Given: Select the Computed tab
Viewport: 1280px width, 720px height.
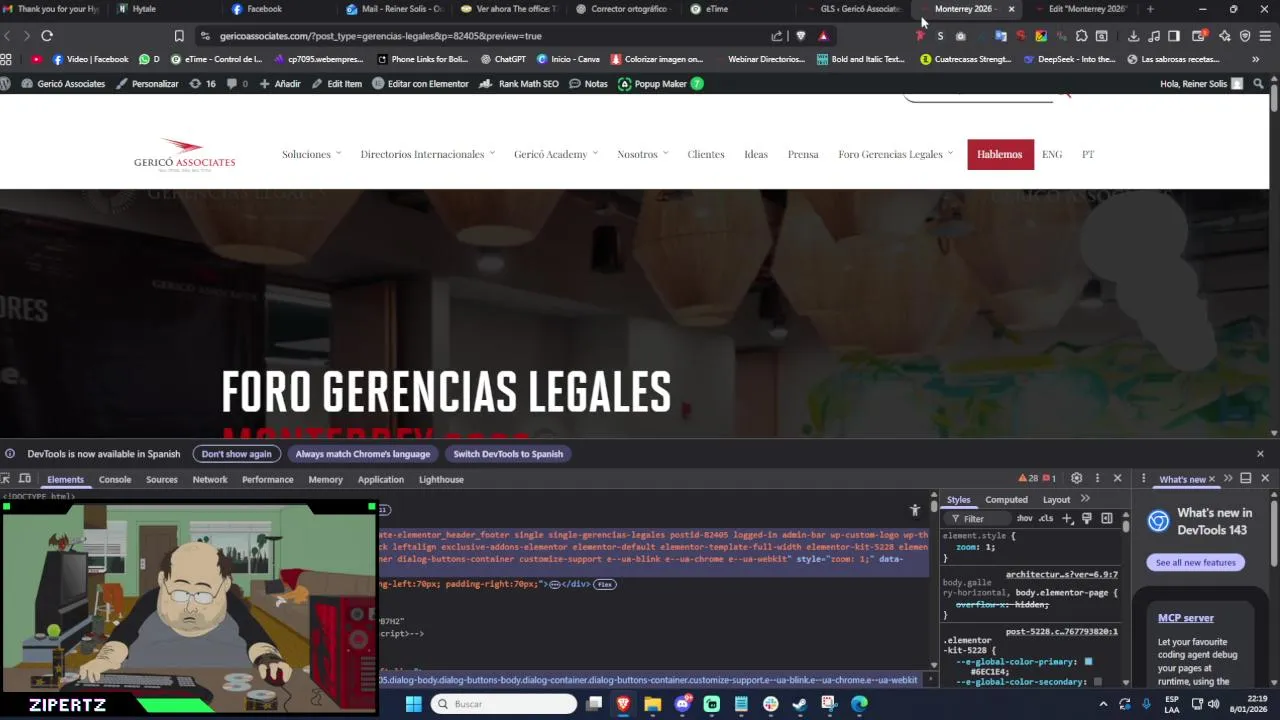Looking at the screenshot, I should (x=1006, y=500).
